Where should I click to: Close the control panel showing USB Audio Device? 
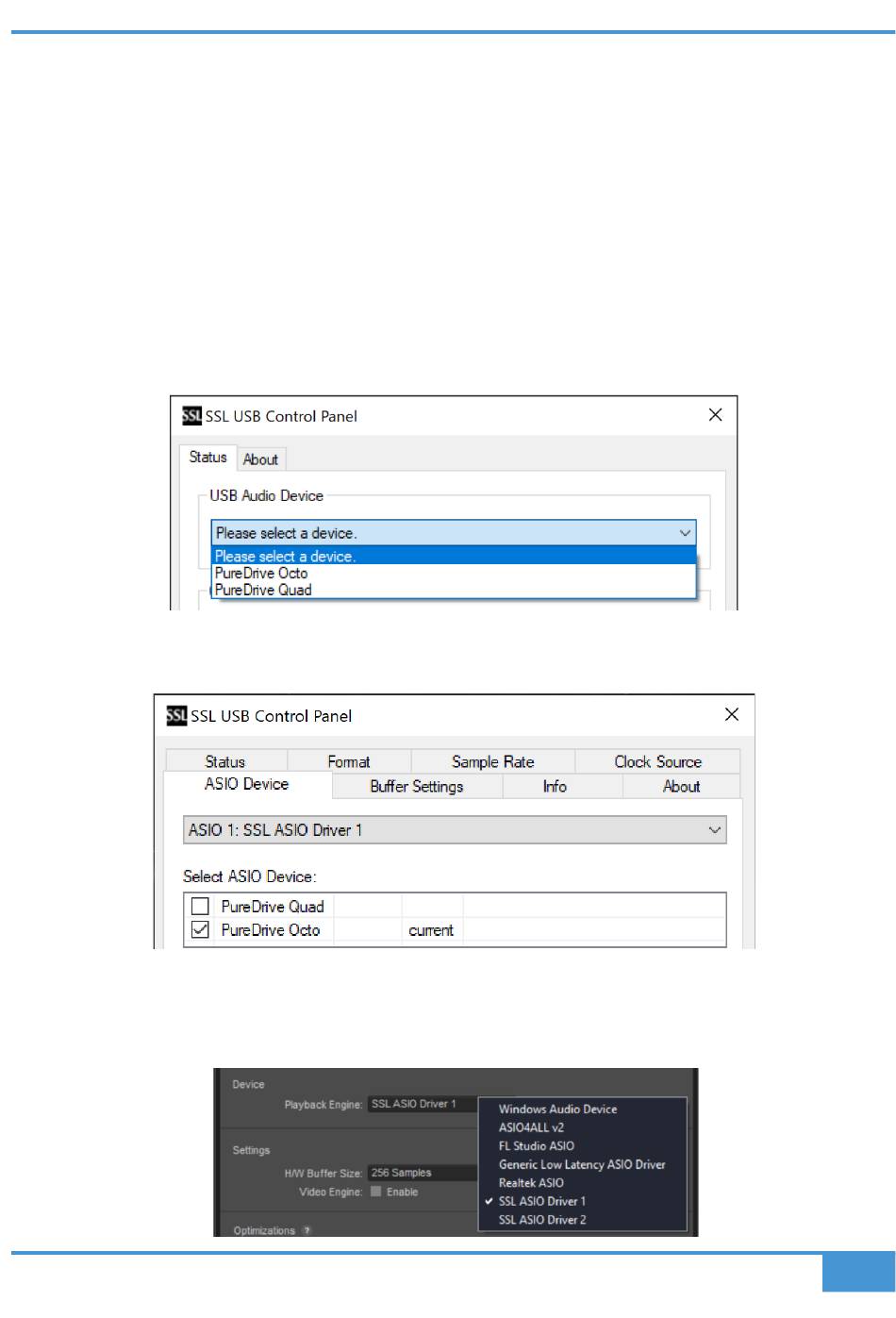click(x=716, y=415)
